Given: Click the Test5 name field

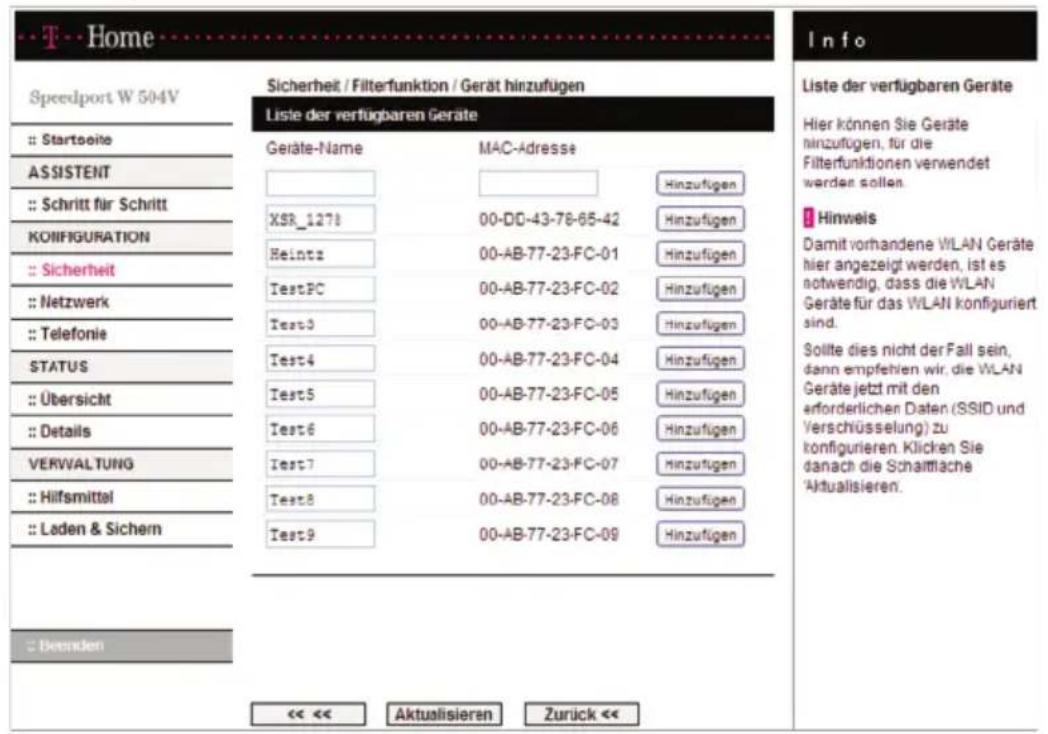Looking at the screenshot, I should point(320,394).
